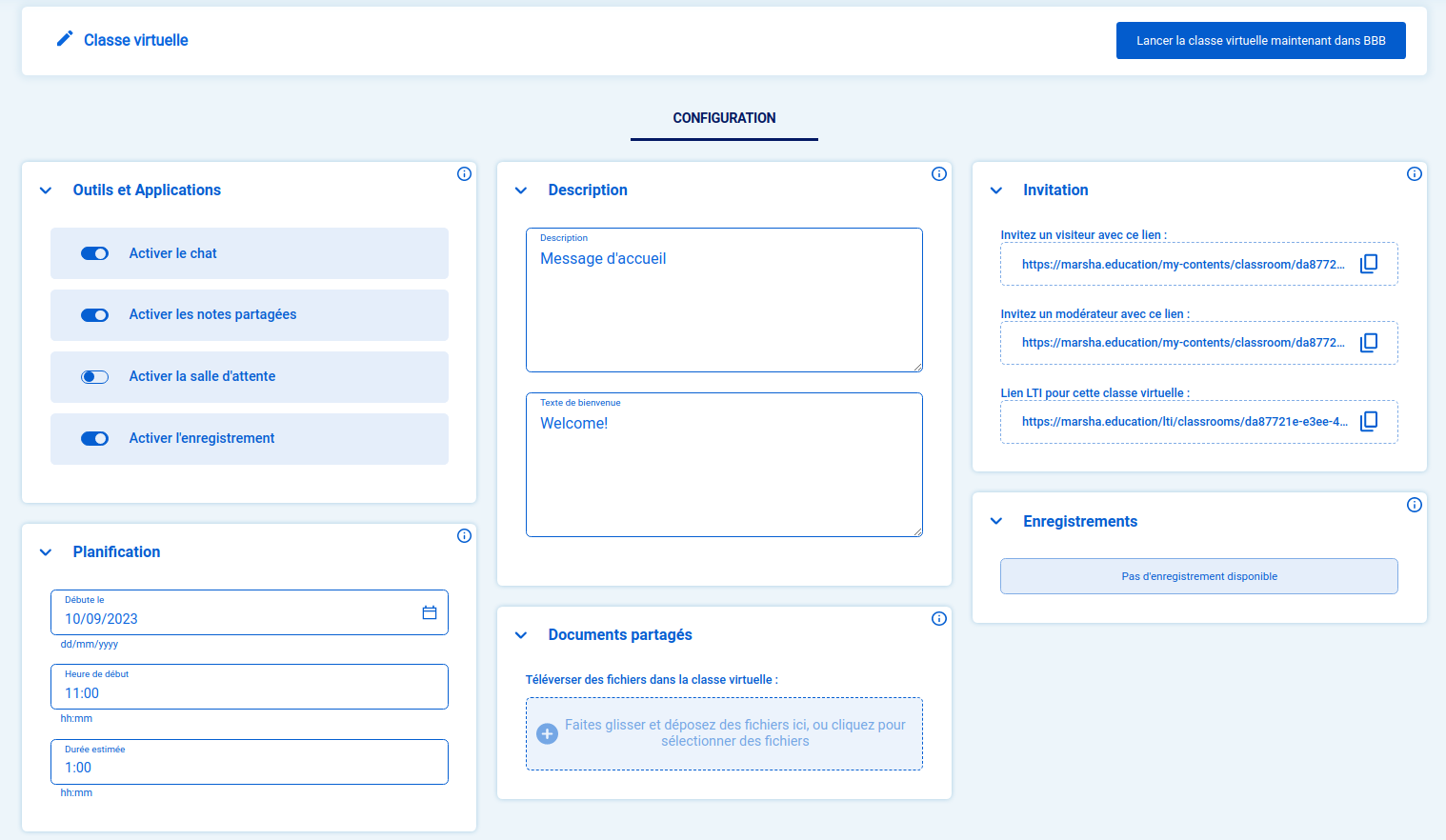Screen dimensions: 1446x840
Task: Collapse the Documents partagés section
Action: coord(521,635)
